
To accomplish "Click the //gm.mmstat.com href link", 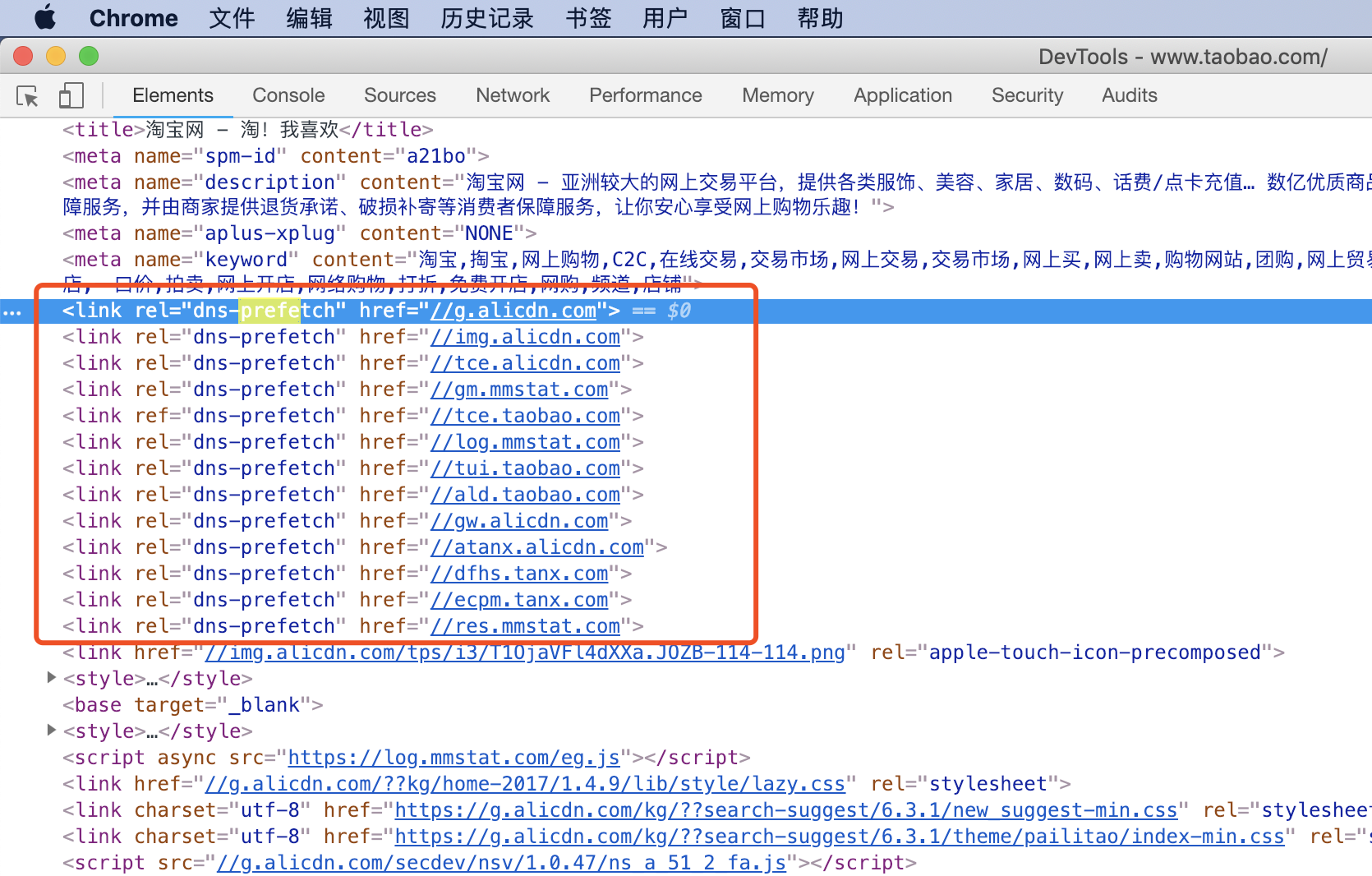I will [519, 390].
